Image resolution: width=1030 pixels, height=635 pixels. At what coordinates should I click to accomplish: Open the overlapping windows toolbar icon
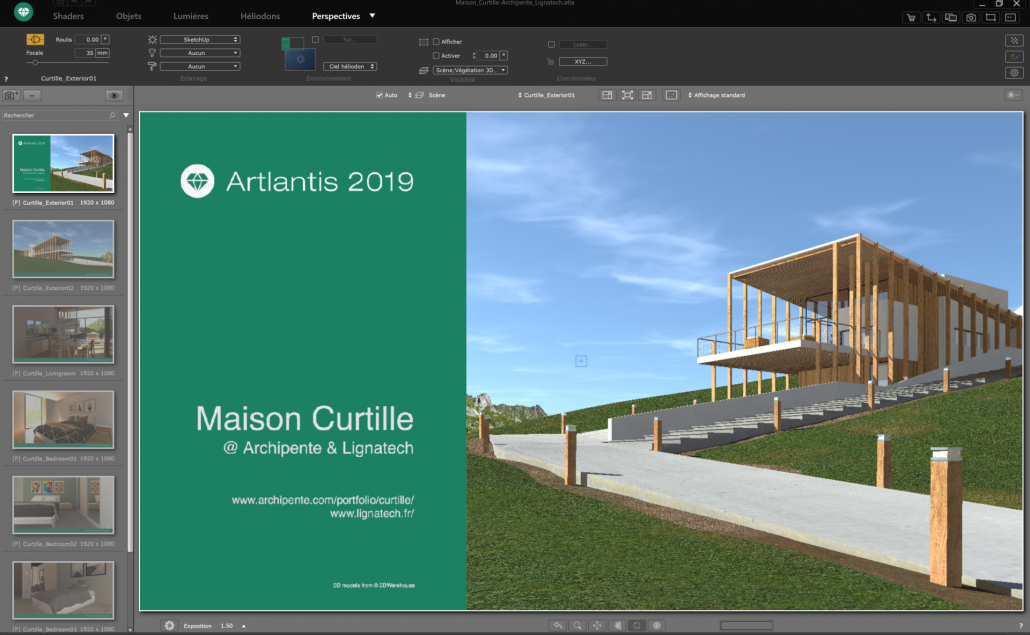pos(951,18)
